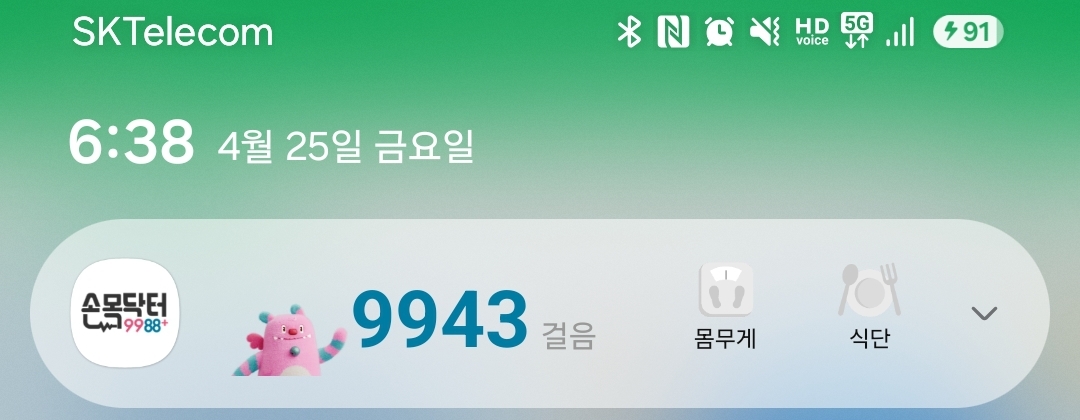This screenshot has width=1080, height=420.
Task: Open the weight scale icon
Action: (726, 290)
